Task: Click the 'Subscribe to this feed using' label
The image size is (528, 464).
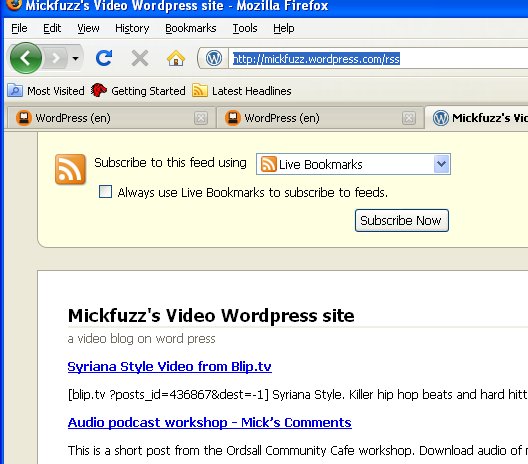Action: [x=170, y=163]
